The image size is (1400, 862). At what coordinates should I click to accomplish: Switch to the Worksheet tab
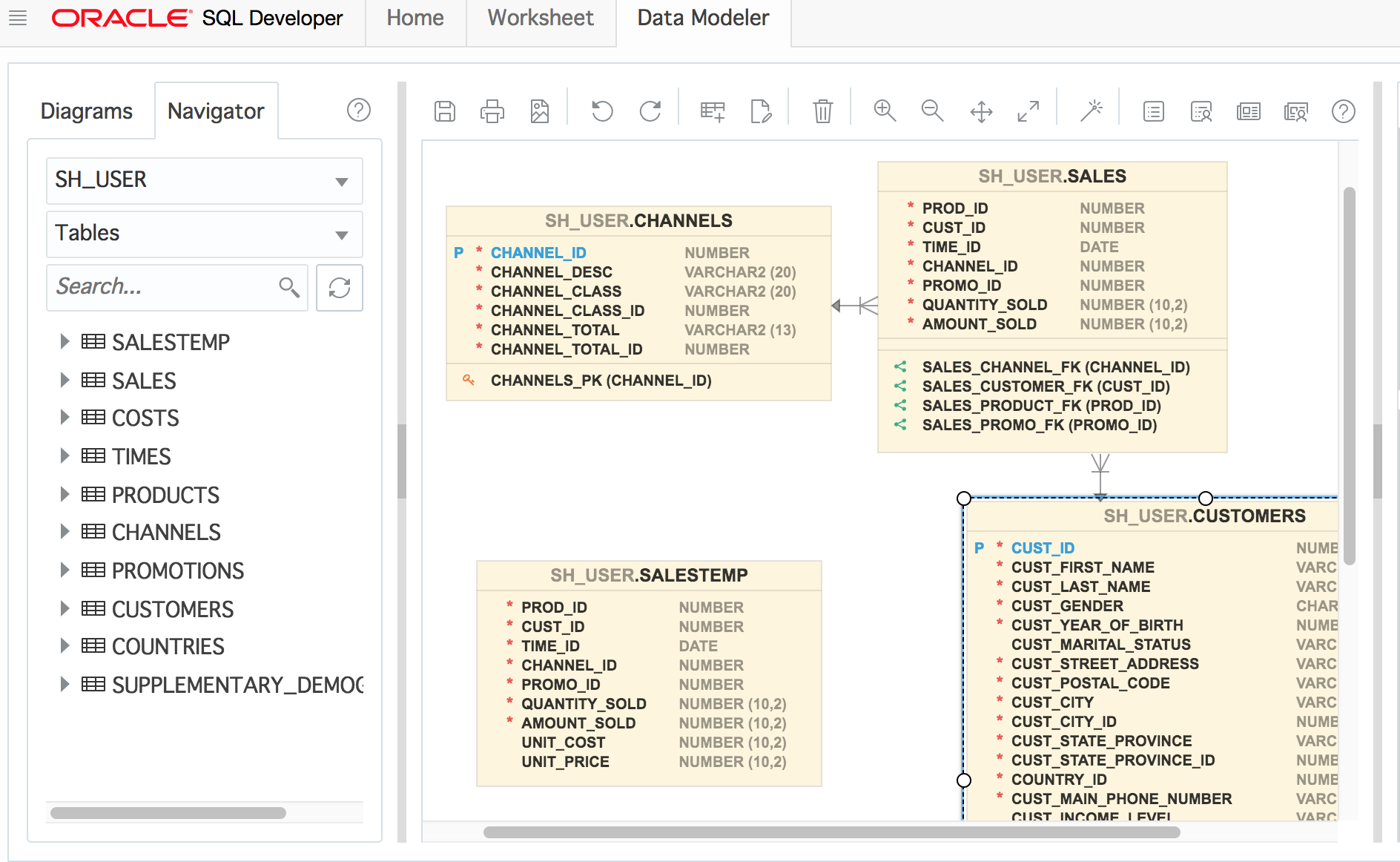[x=541, y=18]
